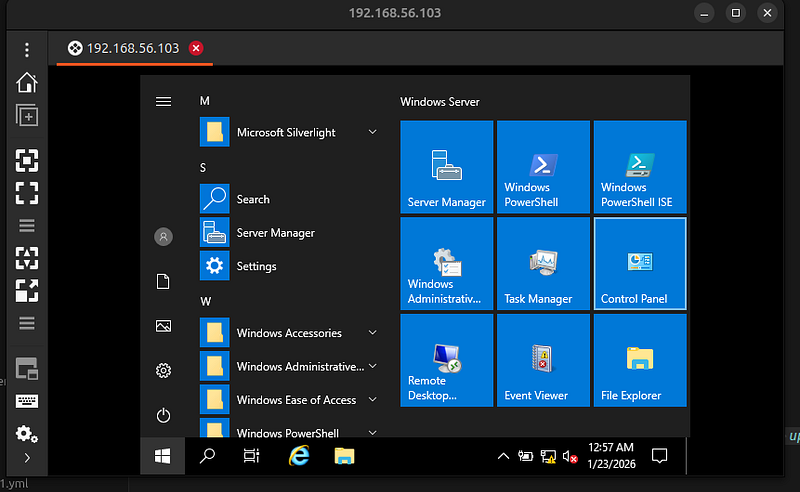Open the Task Manager tile

tap(543, 263)
